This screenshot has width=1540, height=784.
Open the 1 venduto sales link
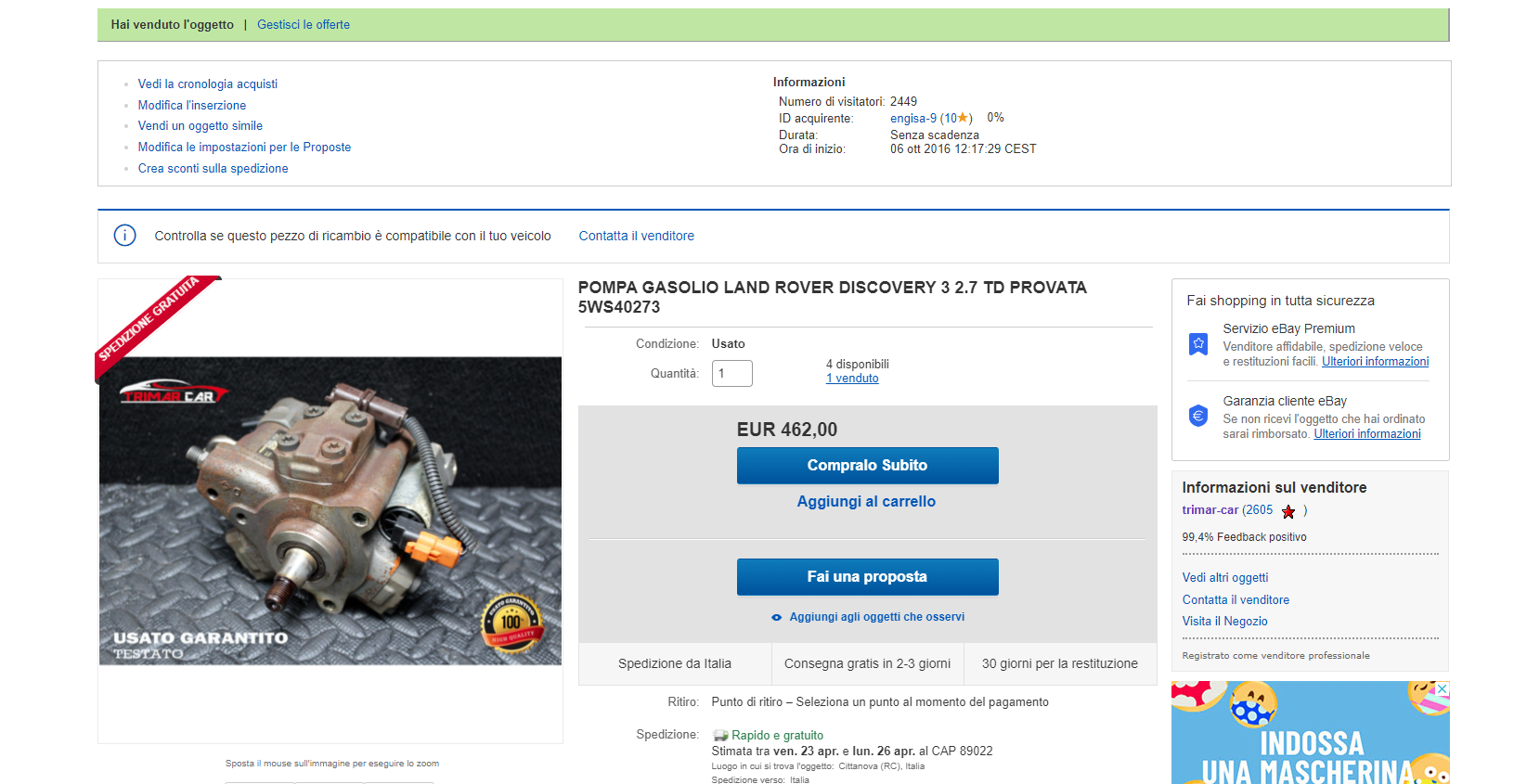(x=852, y=379)
